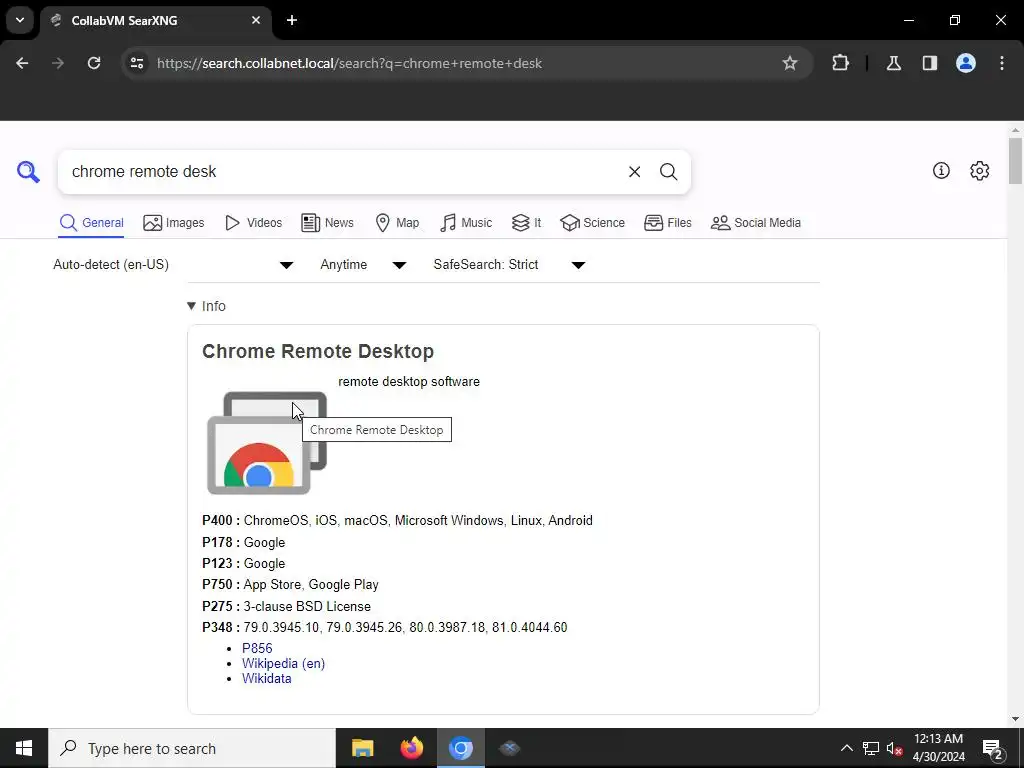Click the 3-clause BSD License text
Screen dimensions: 1024x768
307,606
